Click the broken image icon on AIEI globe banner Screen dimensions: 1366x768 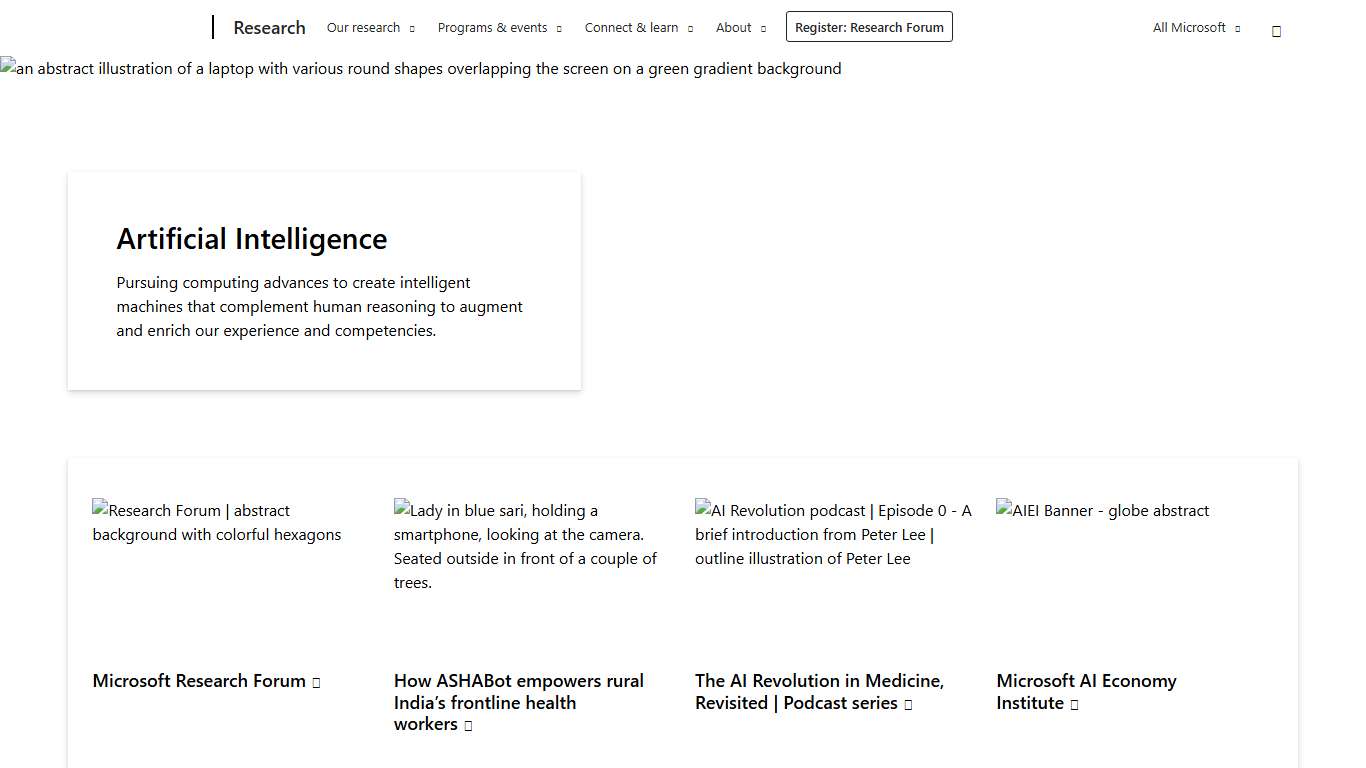coord(1003,510)
